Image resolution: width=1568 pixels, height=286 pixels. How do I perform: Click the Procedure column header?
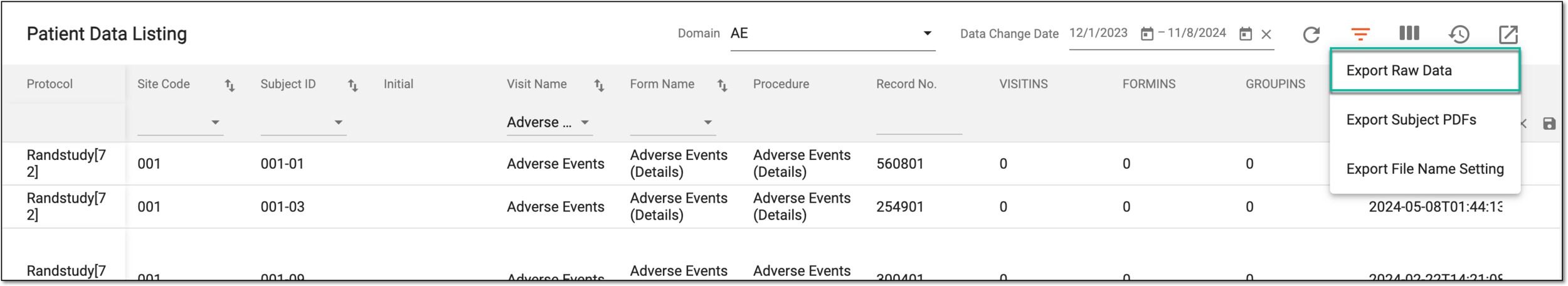click(x=781, y=84)
